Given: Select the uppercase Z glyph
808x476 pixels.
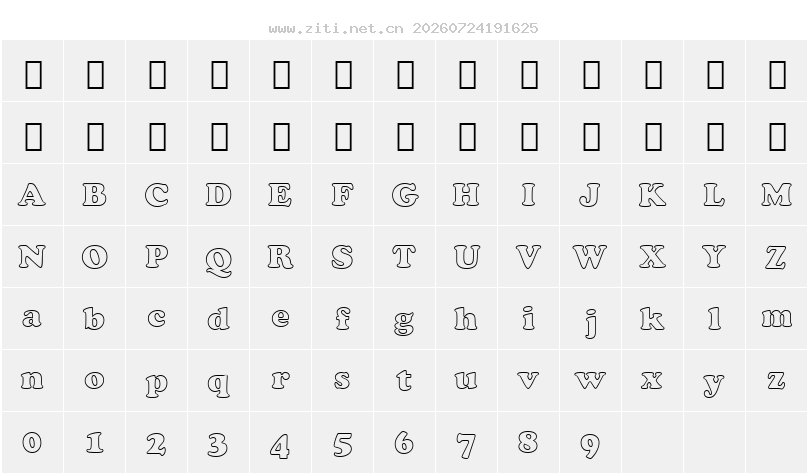Looking at the screenshot, I should tap(776, 257).
